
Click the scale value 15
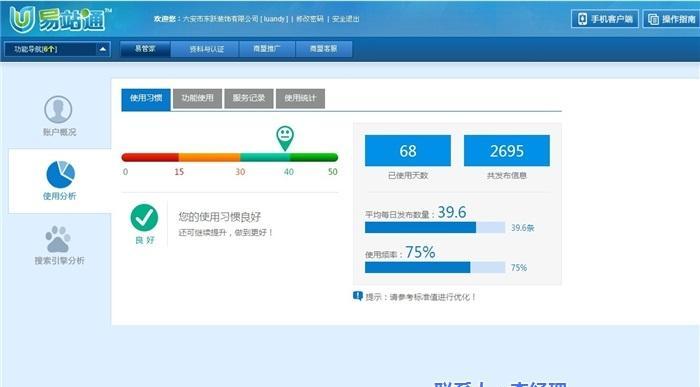[179, 172]
